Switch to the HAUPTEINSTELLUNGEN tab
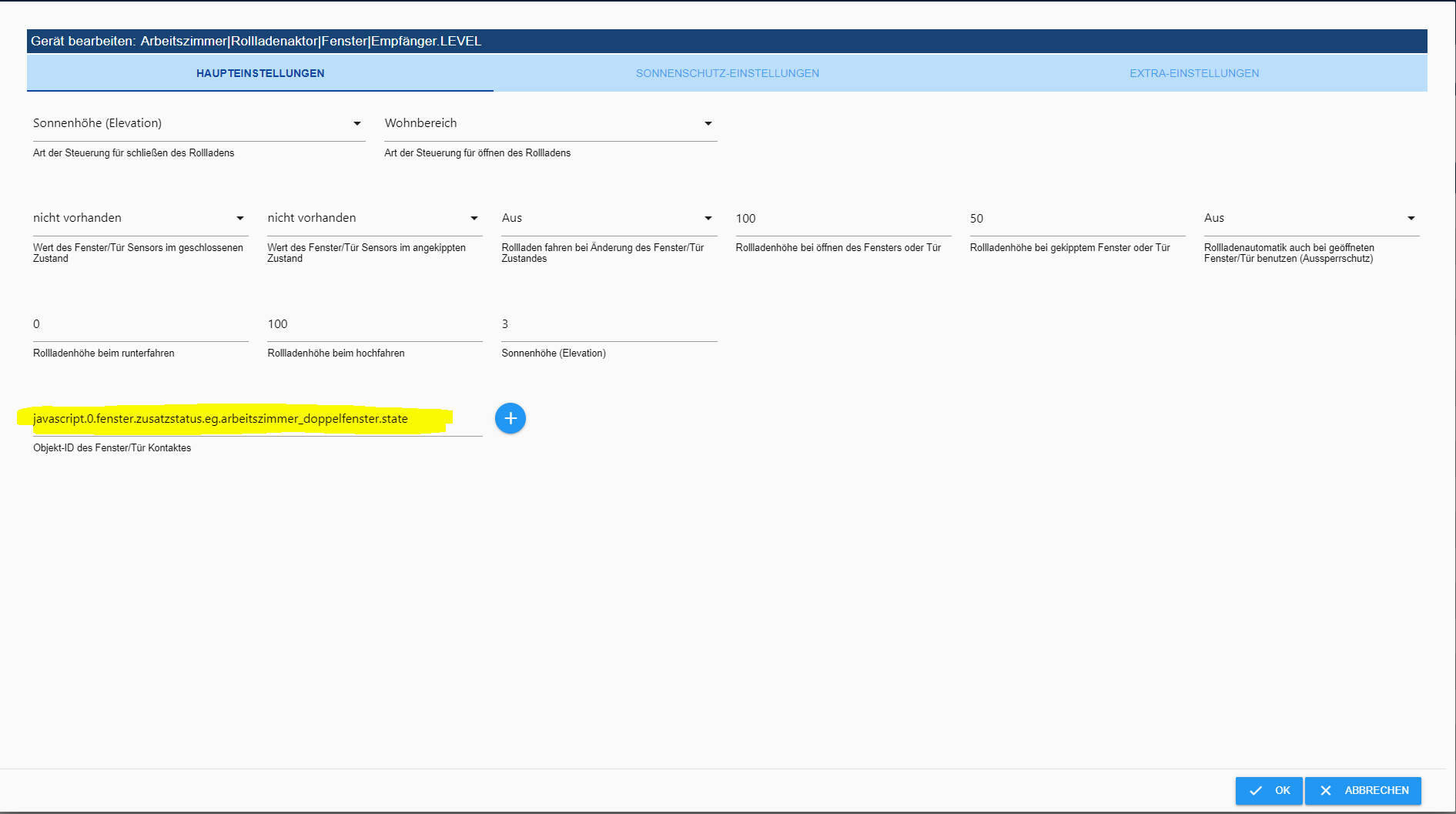The height and width of the screenshot is (814, 1456). (x=260, y=73)
